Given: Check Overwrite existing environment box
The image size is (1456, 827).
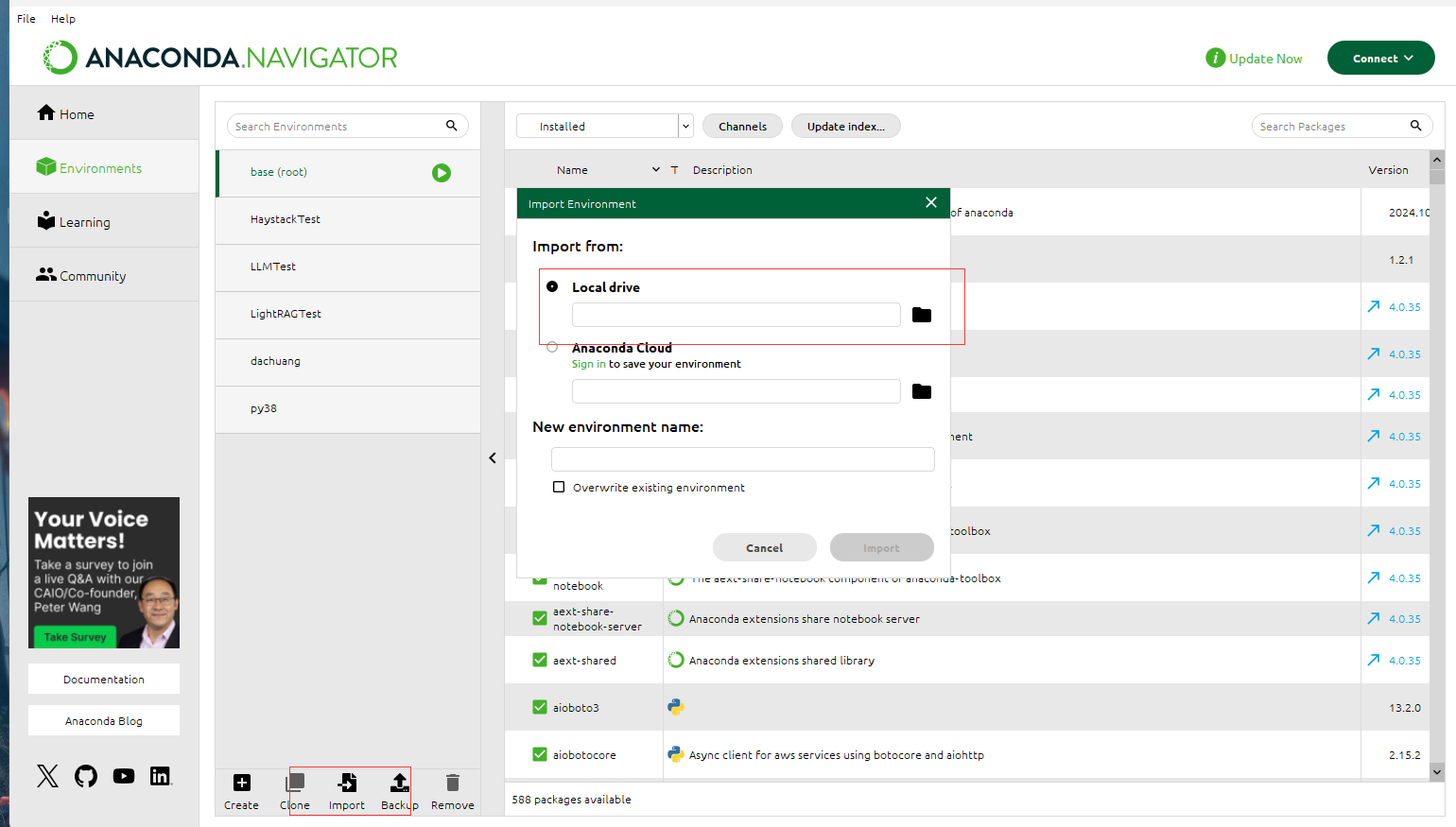Looking at the screenshot, I should [559, 488].
